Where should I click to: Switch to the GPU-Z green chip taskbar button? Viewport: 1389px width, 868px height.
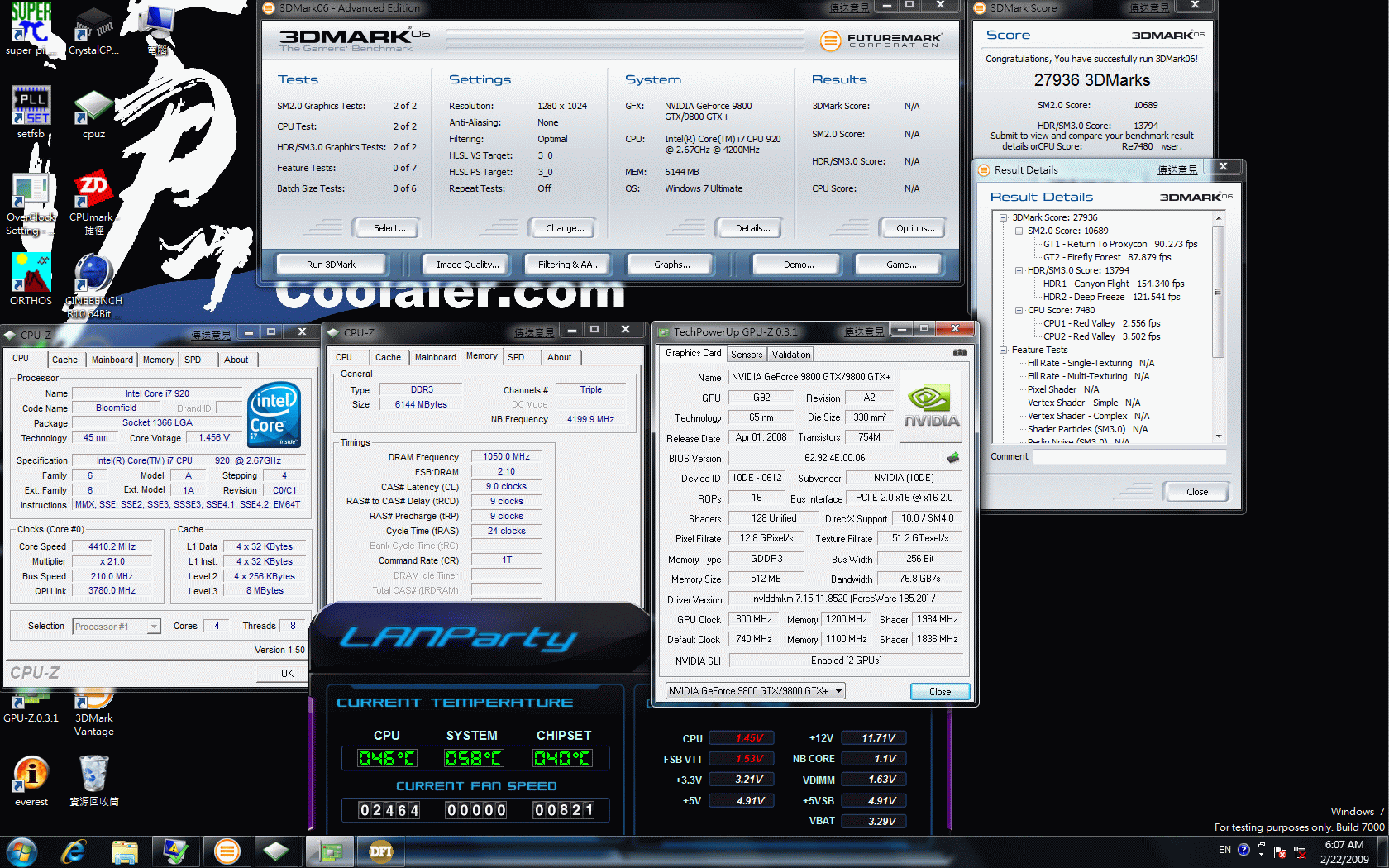click(x=330, y=851)
